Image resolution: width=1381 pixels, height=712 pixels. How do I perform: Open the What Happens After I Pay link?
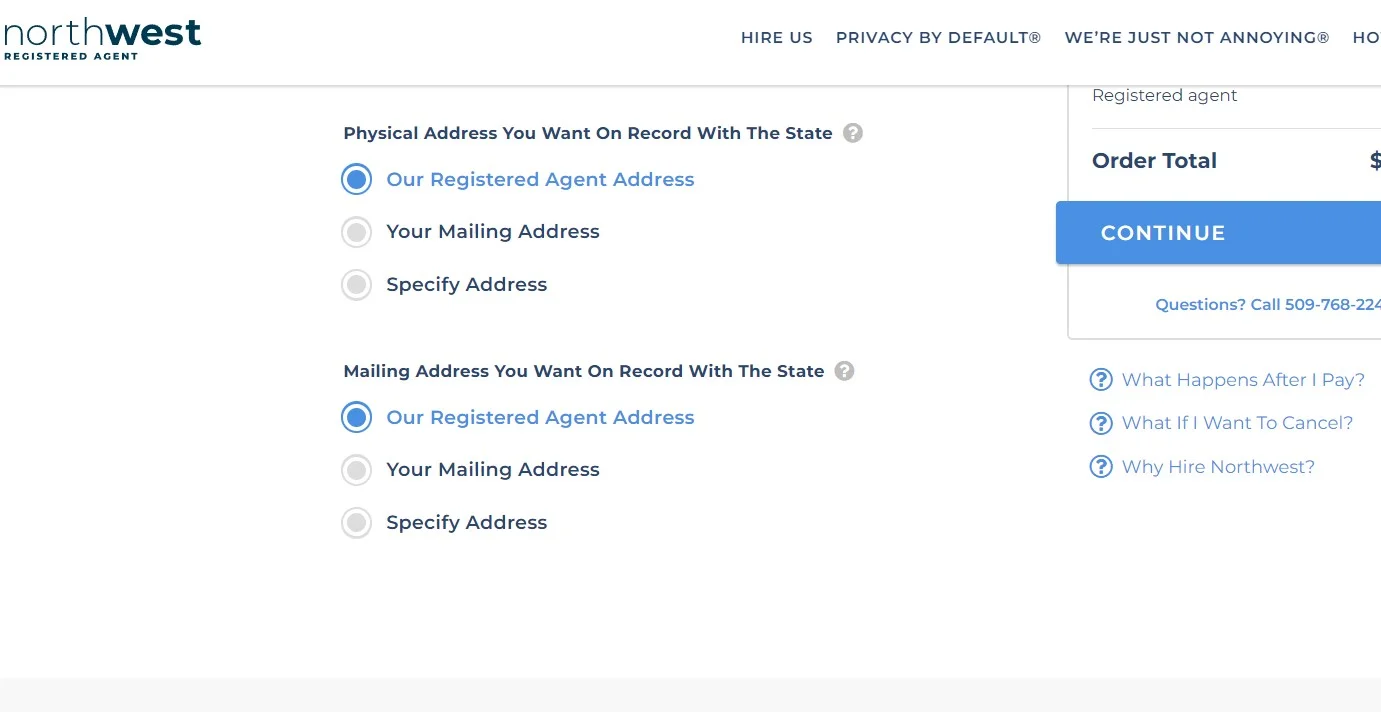click(1243, 380)
